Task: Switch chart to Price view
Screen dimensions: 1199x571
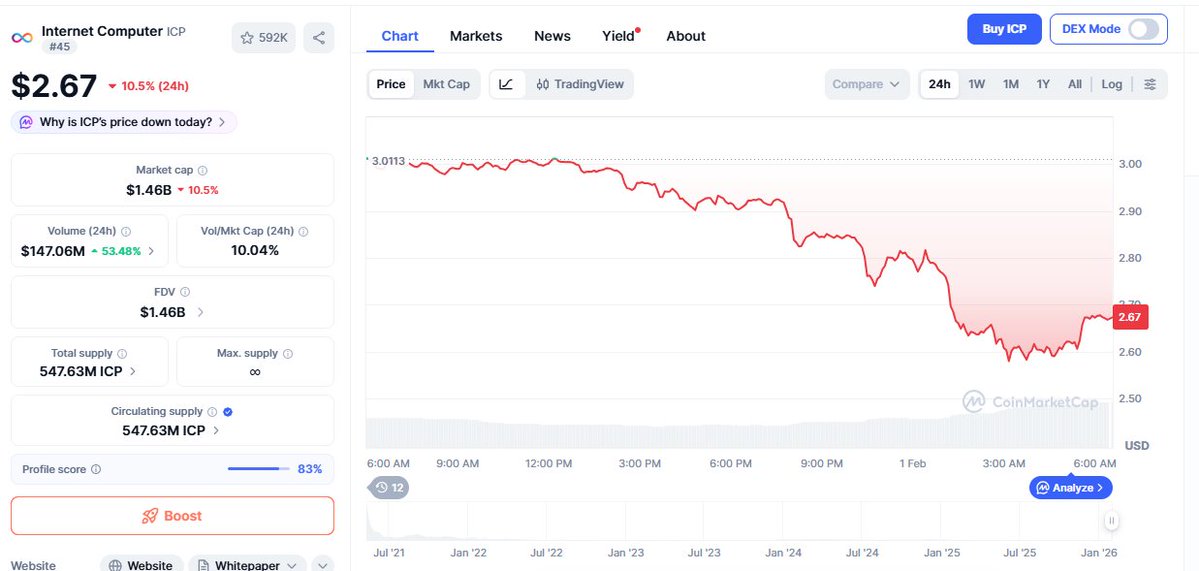Action: coord(391,84)
